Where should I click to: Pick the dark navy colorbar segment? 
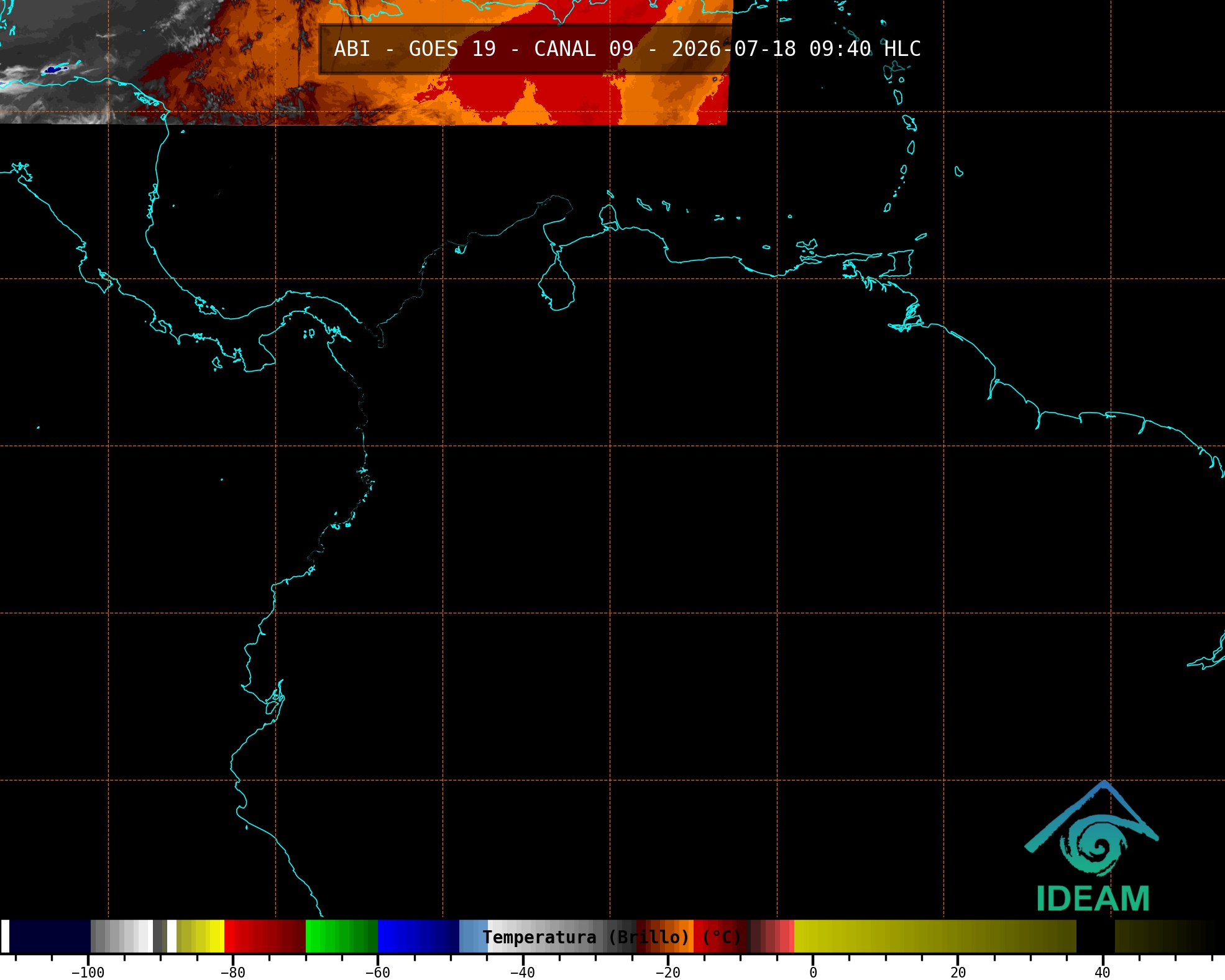click(50, 936)
